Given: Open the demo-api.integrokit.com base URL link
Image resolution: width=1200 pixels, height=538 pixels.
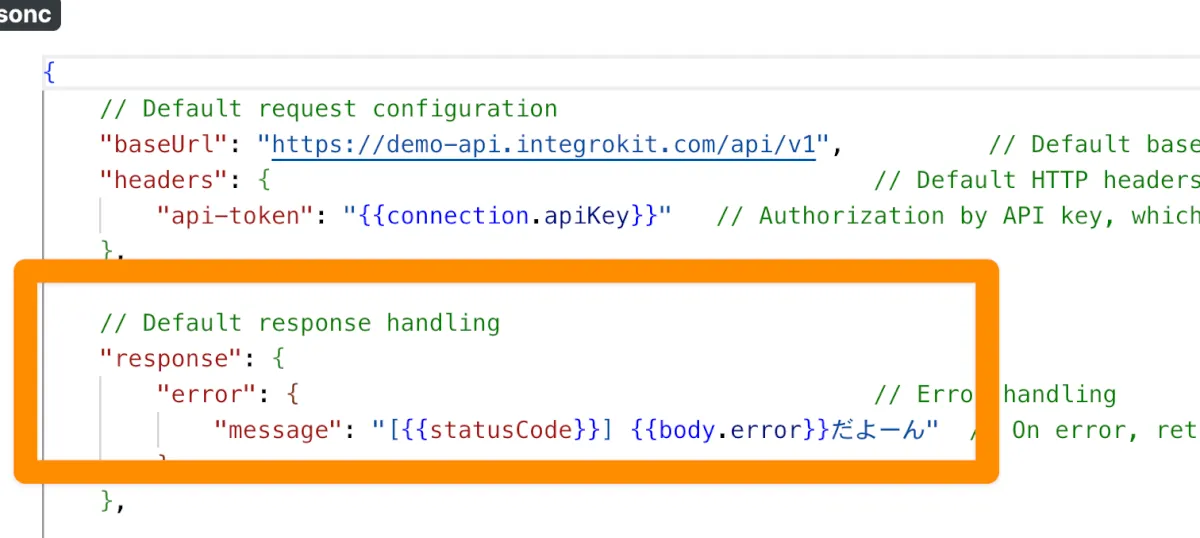Looking at the screenshot, I should (544, 144).
